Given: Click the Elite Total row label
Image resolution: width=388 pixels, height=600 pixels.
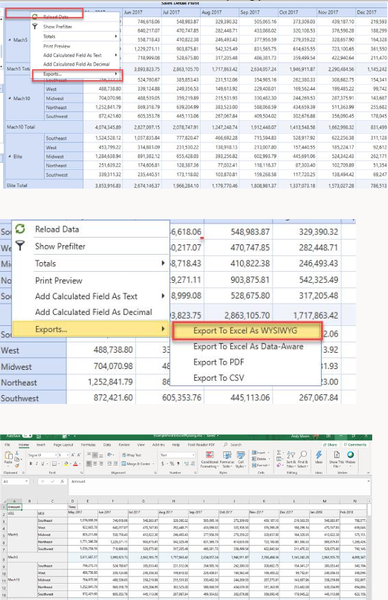Looking at the screenshot, I should click(x=17, y=185).
